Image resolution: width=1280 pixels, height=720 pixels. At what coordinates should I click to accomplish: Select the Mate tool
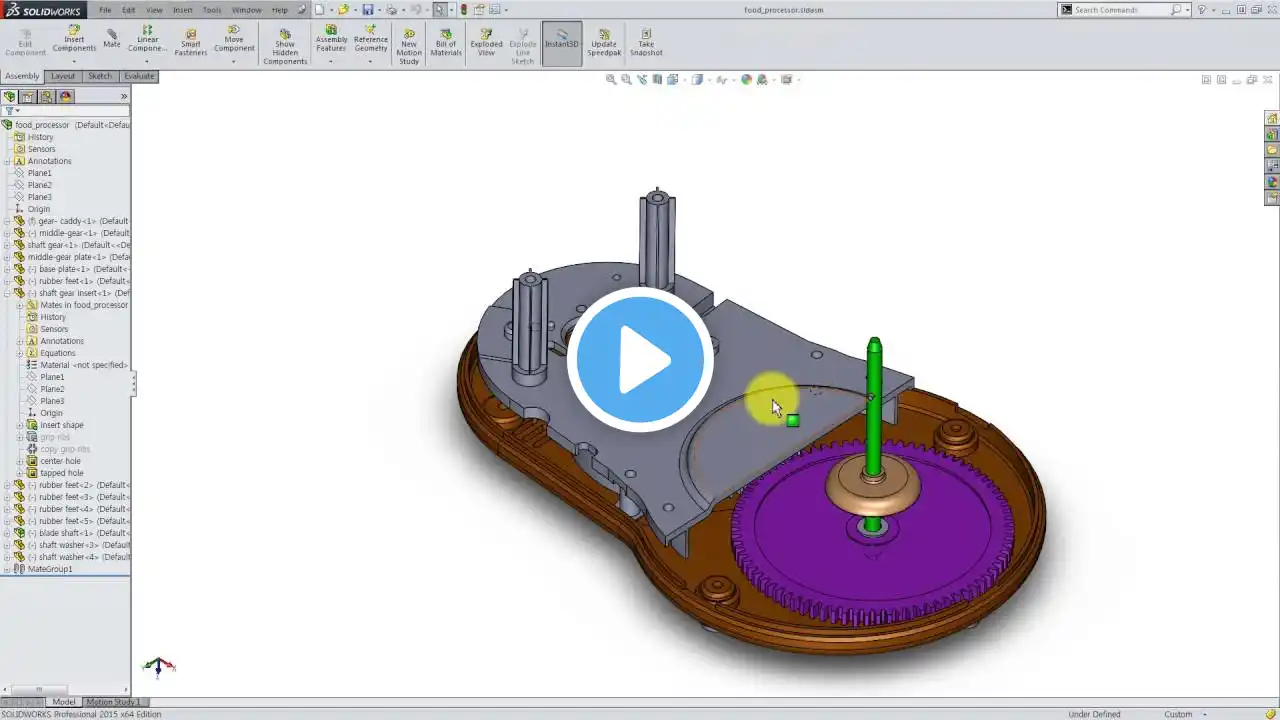coord(112,40)
